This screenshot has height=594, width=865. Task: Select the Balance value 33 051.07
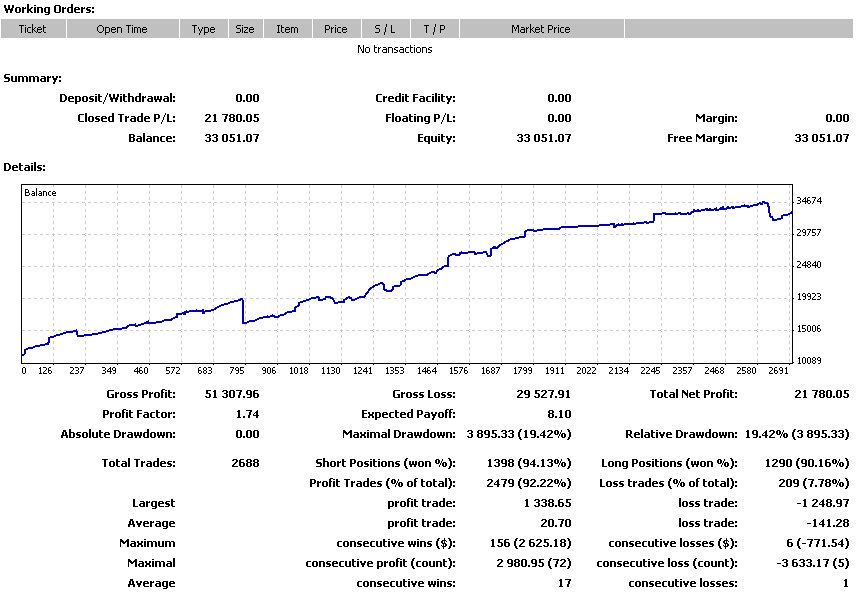(x=232, y=138)
